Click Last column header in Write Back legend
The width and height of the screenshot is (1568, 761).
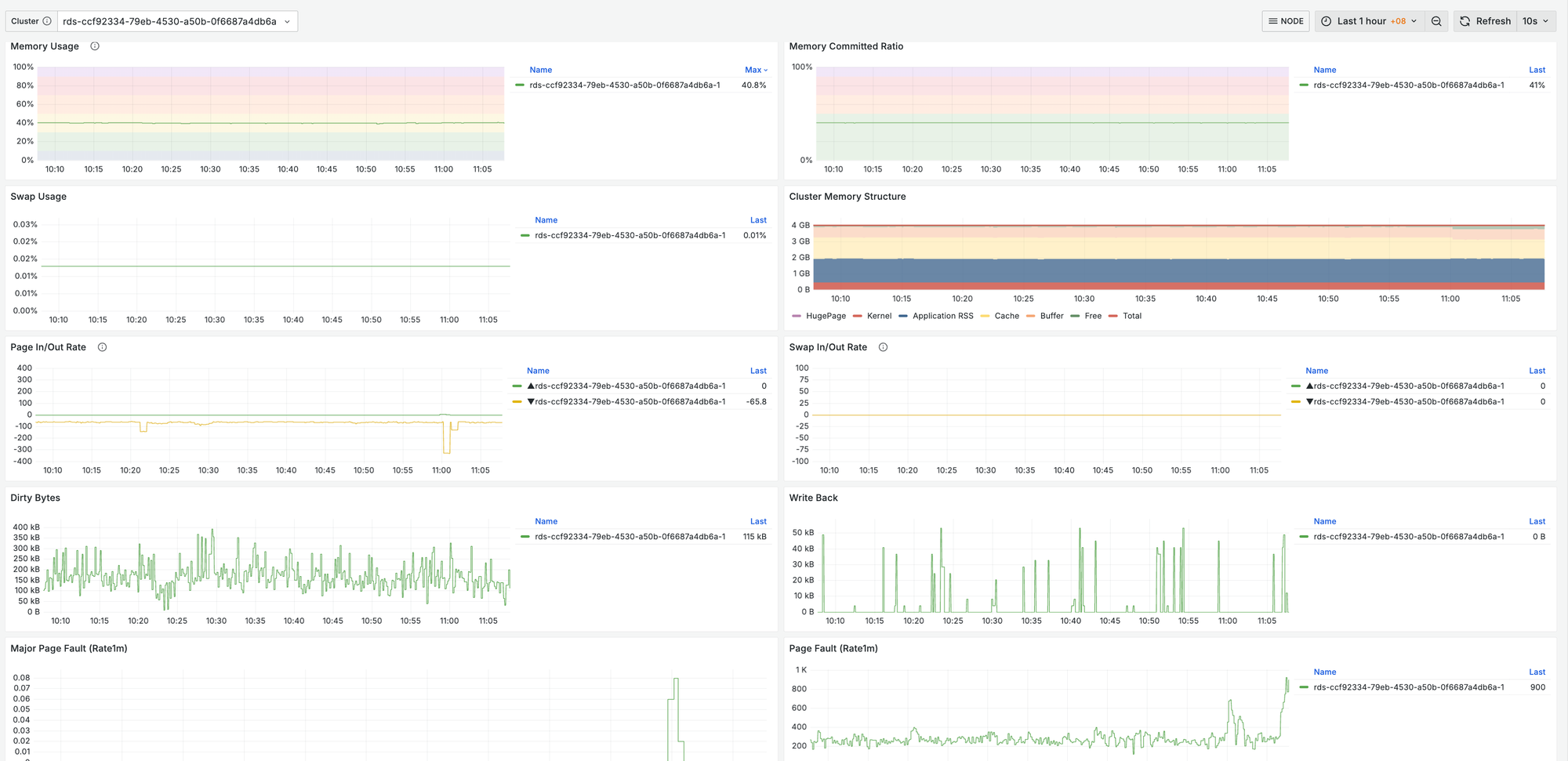click(x=1537, y=521)
